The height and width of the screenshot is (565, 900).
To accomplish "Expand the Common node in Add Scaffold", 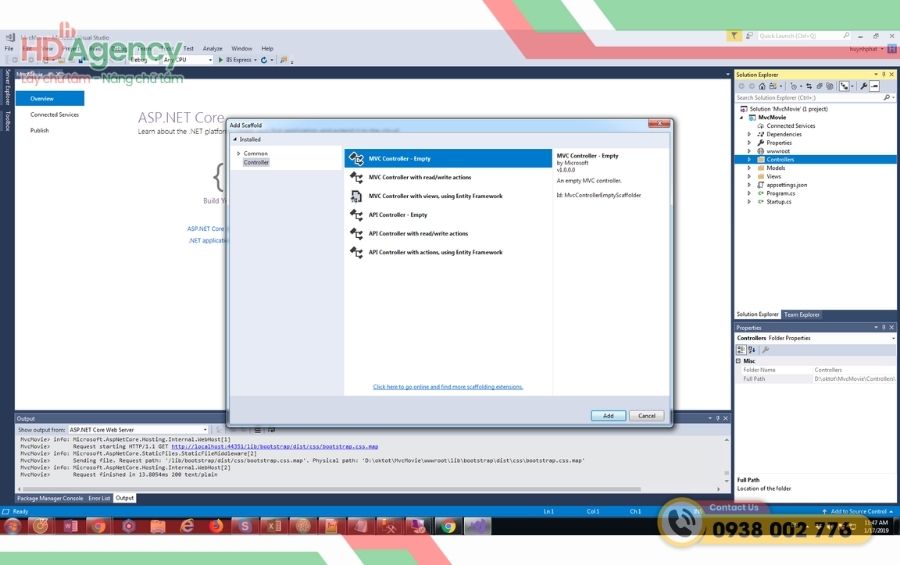I will (238, 153).
